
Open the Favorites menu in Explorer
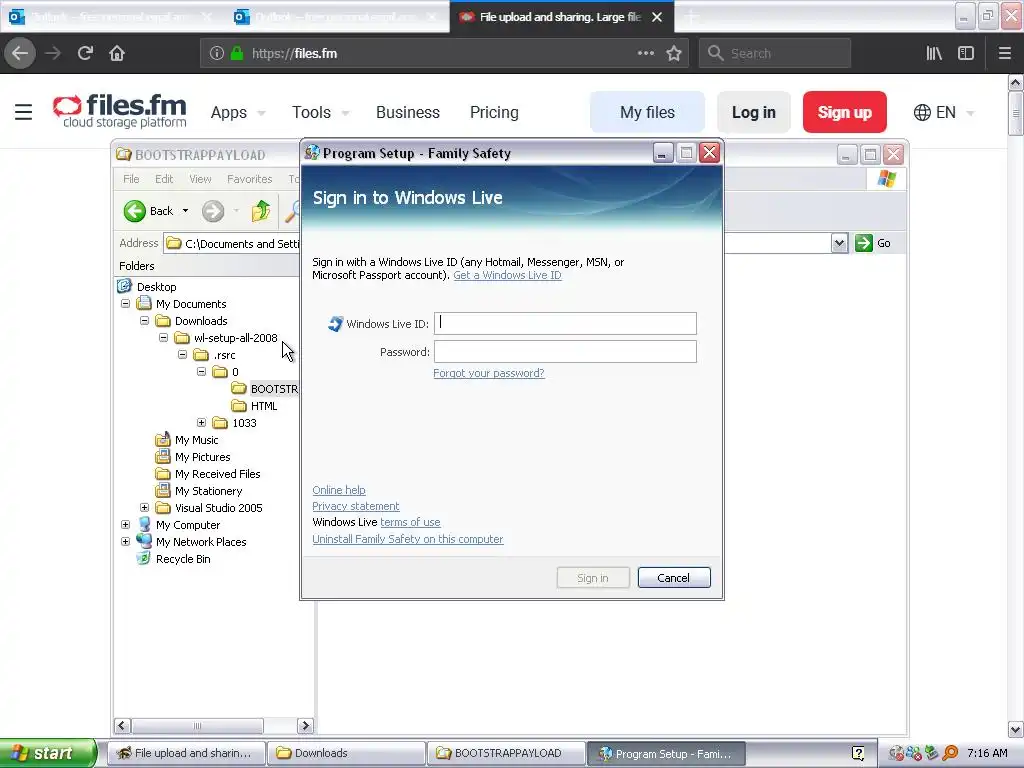tap(249, 179)
